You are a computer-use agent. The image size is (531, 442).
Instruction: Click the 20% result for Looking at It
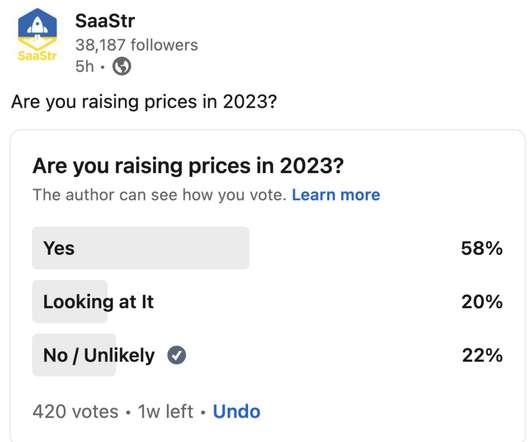[482, 301]
